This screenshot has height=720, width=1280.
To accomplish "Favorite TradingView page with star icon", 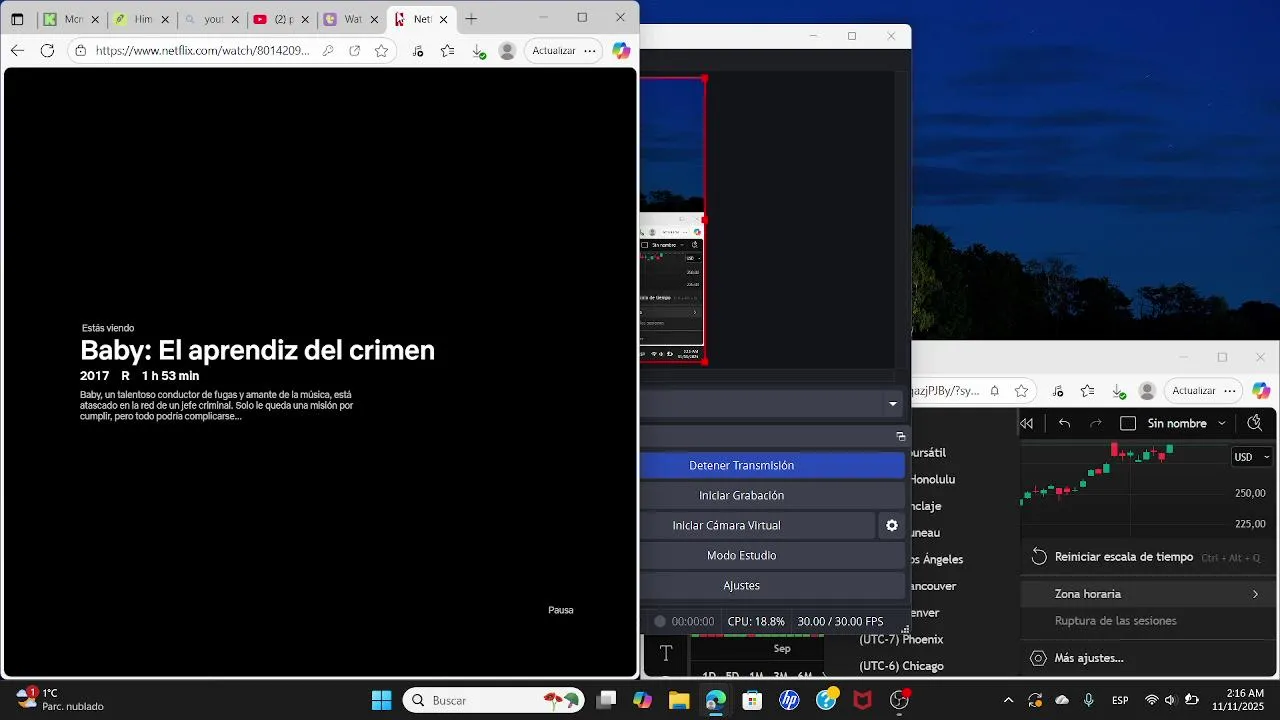I will coord(1021,391).
